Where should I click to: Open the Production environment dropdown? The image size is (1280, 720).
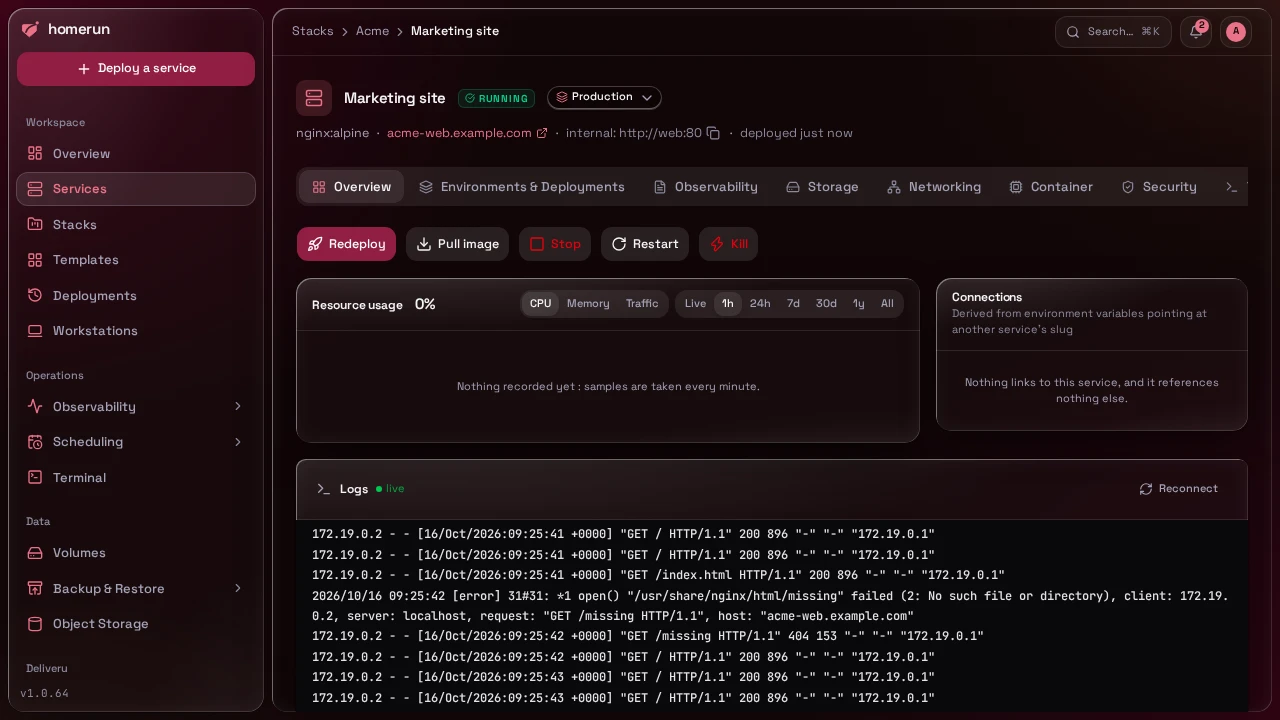pos(604,98)
